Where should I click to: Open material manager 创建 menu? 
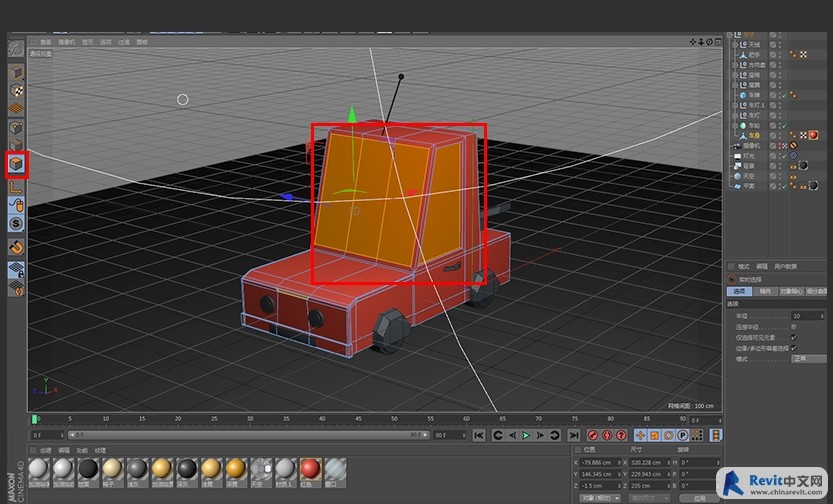tap(46, 450)
